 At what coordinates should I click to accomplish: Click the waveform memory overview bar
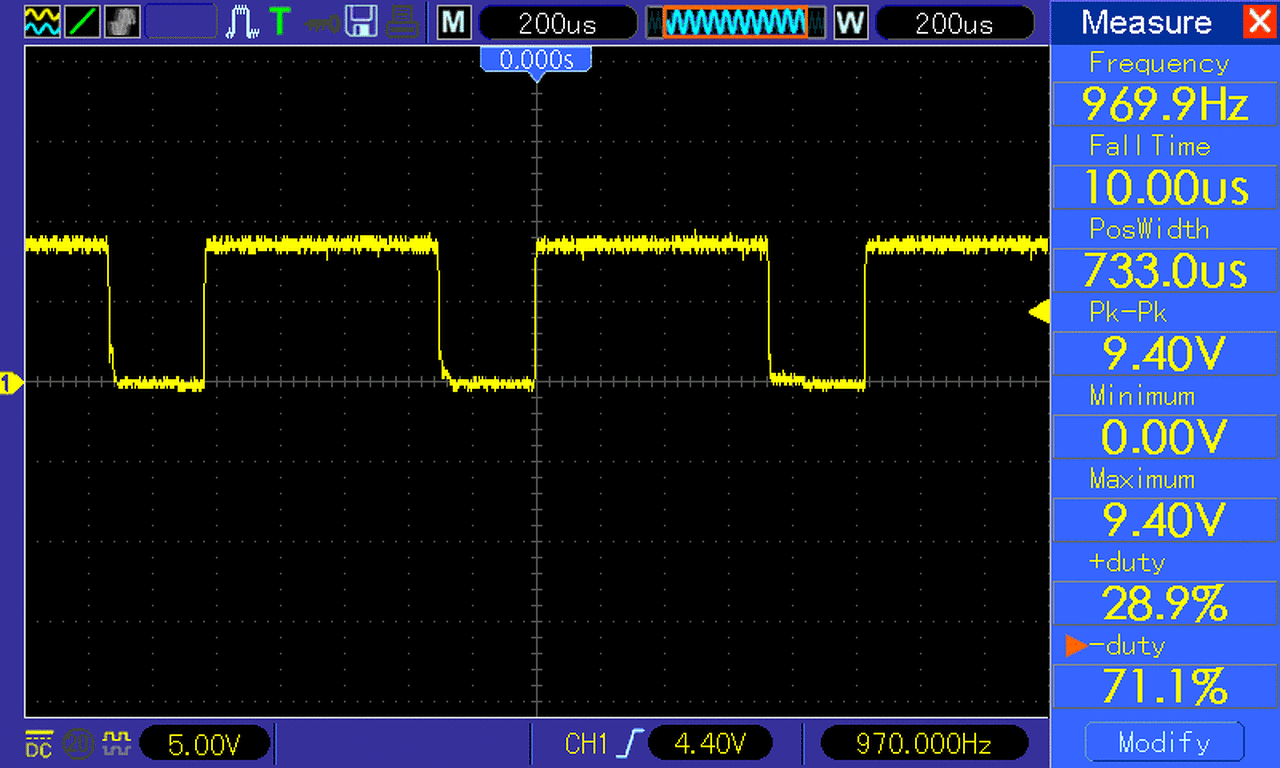pos(736,22)
